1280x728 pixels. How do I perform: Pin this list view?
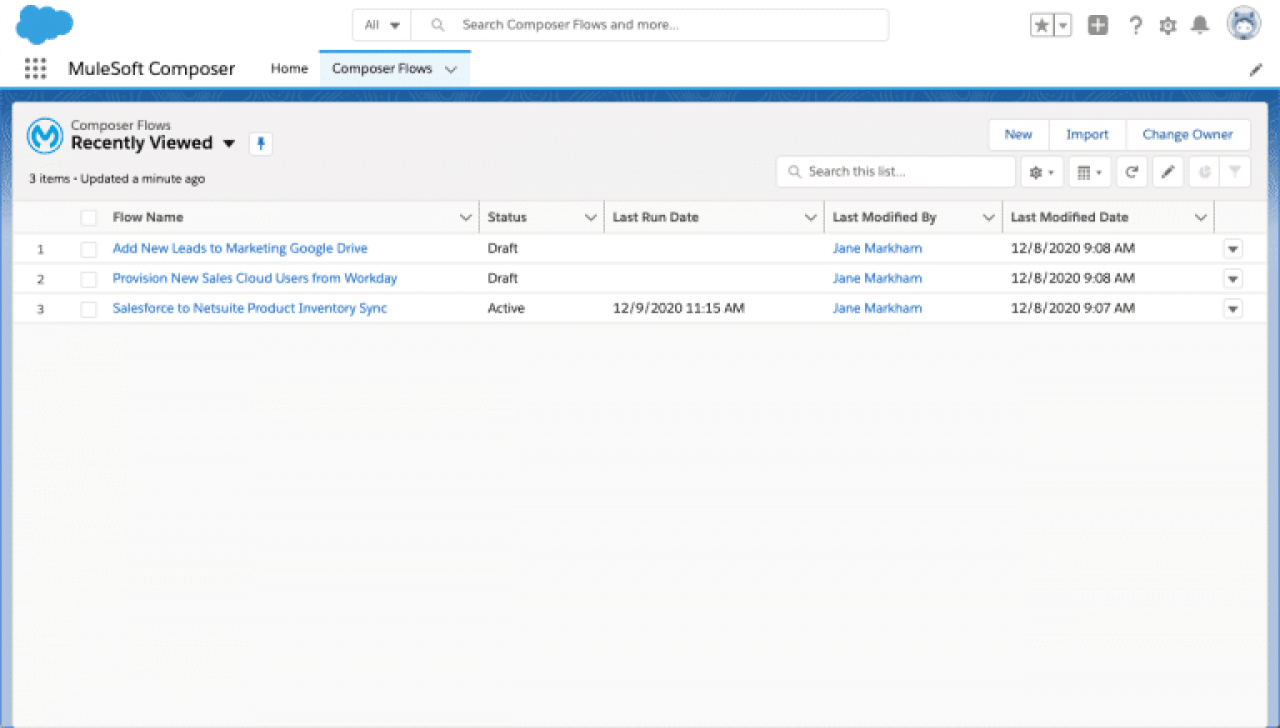[x=261, y=144]
